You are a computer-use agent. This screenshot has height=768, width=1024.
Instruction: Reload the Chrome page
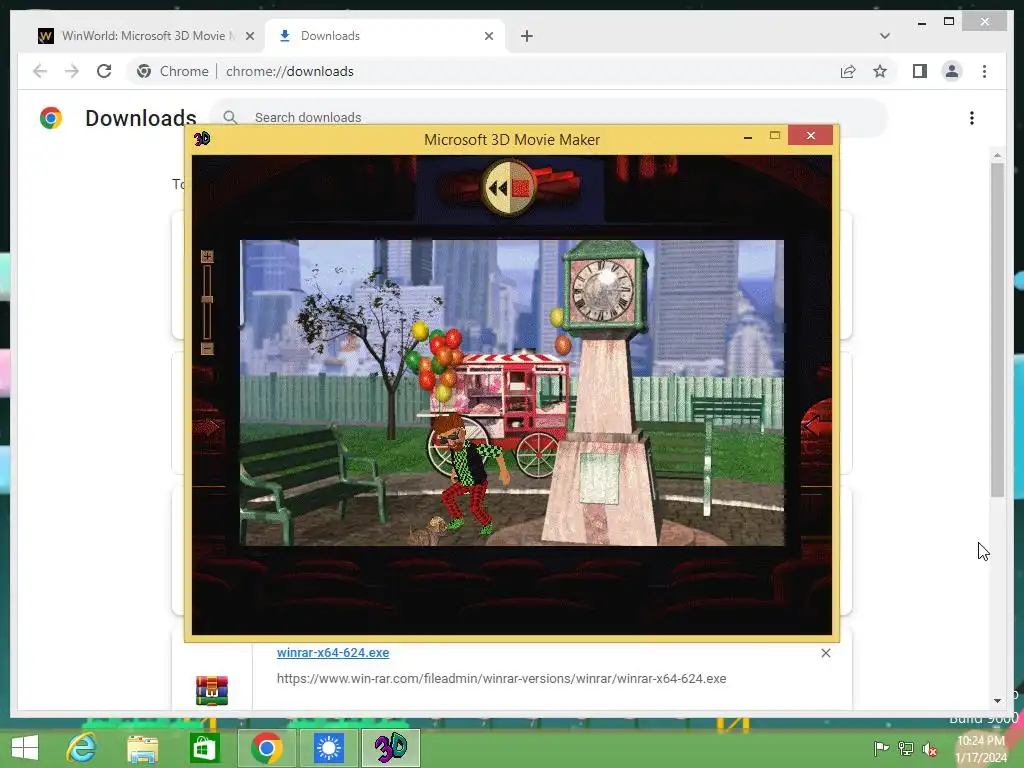pos(104,71)
